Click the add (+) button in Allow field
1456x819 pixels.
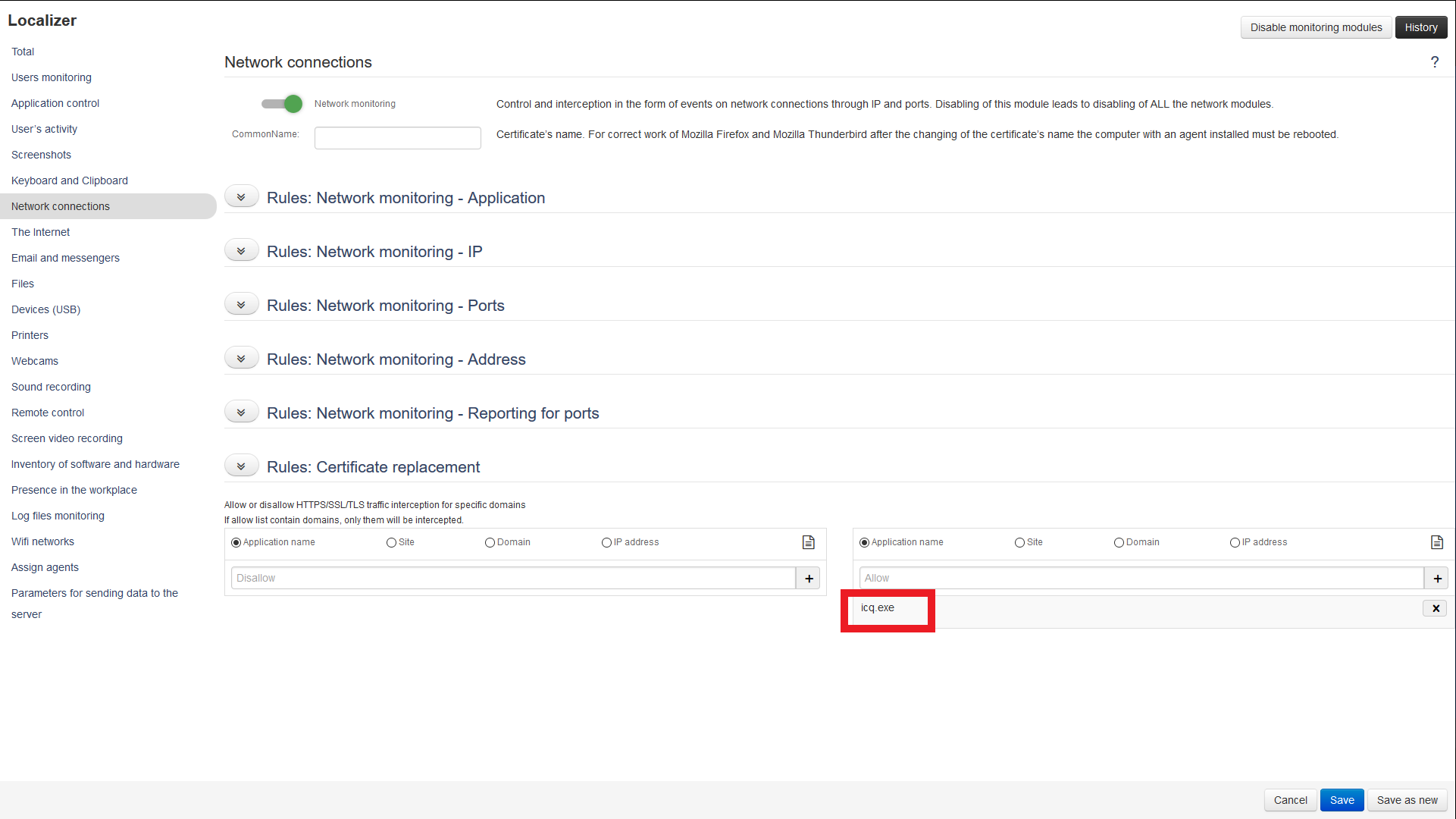click(1438, 578)
